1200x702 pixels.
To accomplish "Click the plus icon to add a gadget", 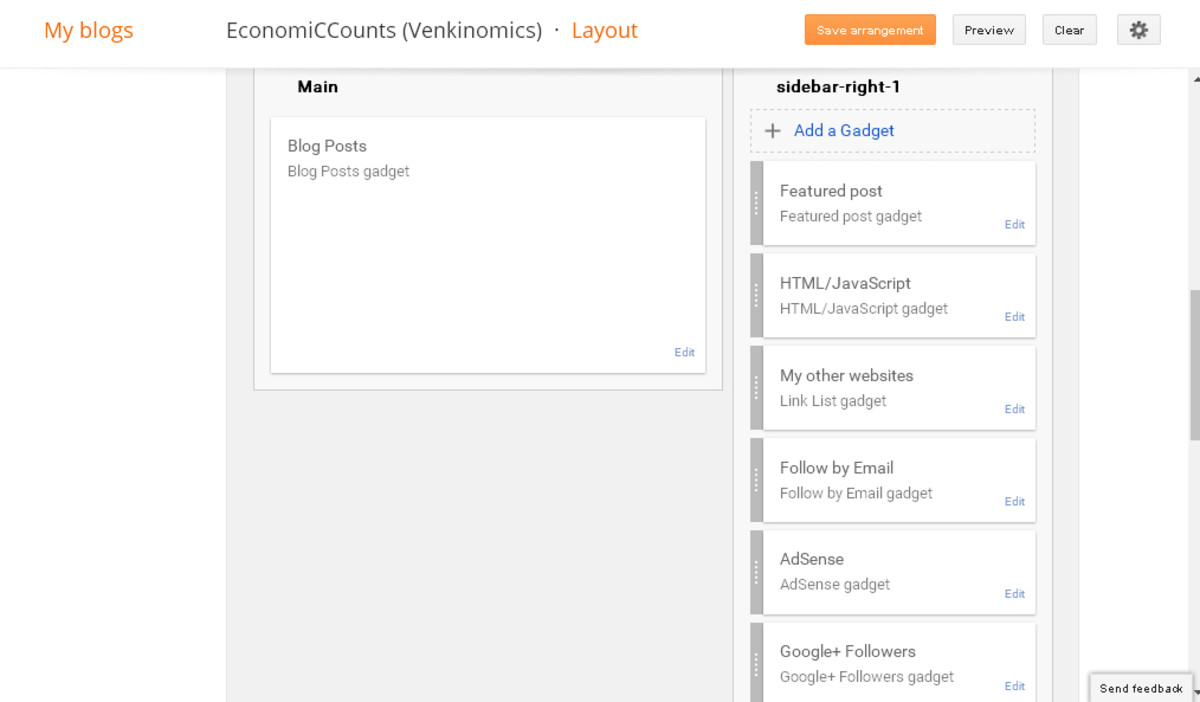I will (x=772, y=130).
